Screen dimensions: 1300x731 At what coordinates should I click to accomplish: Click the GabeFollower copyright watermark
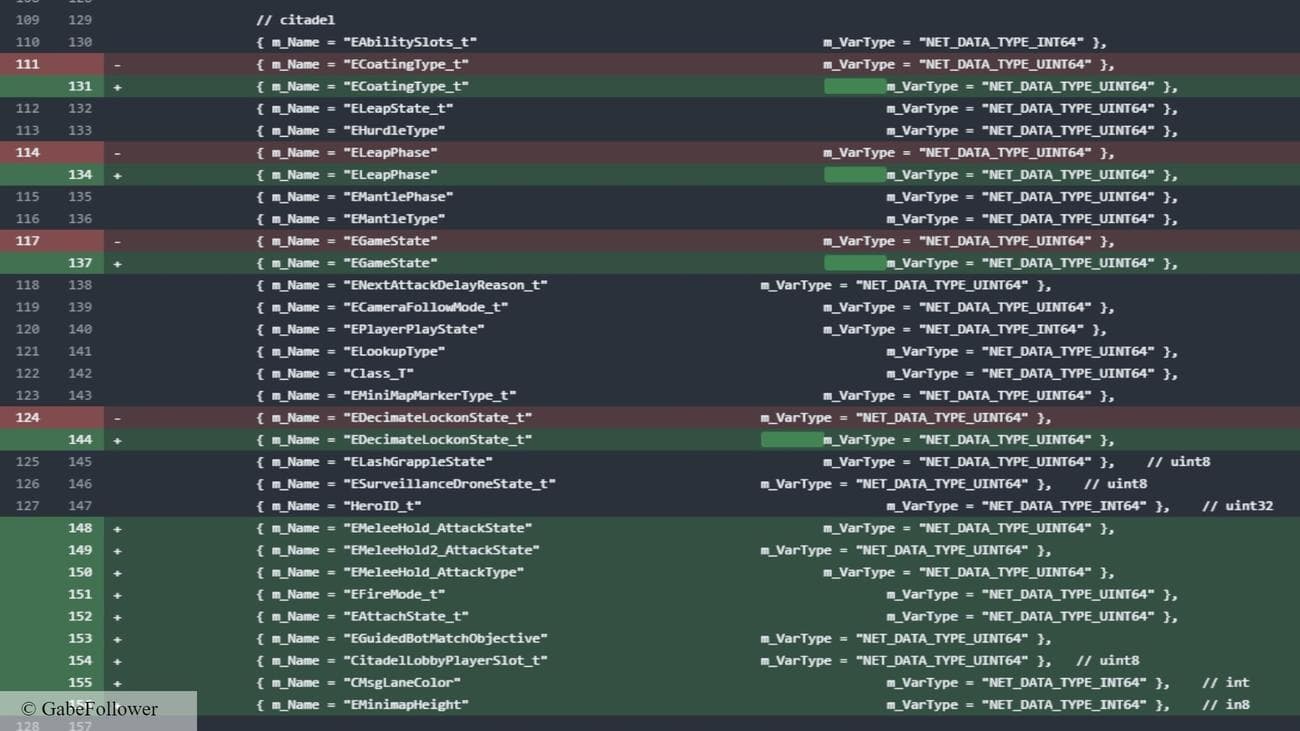point(90,709)
